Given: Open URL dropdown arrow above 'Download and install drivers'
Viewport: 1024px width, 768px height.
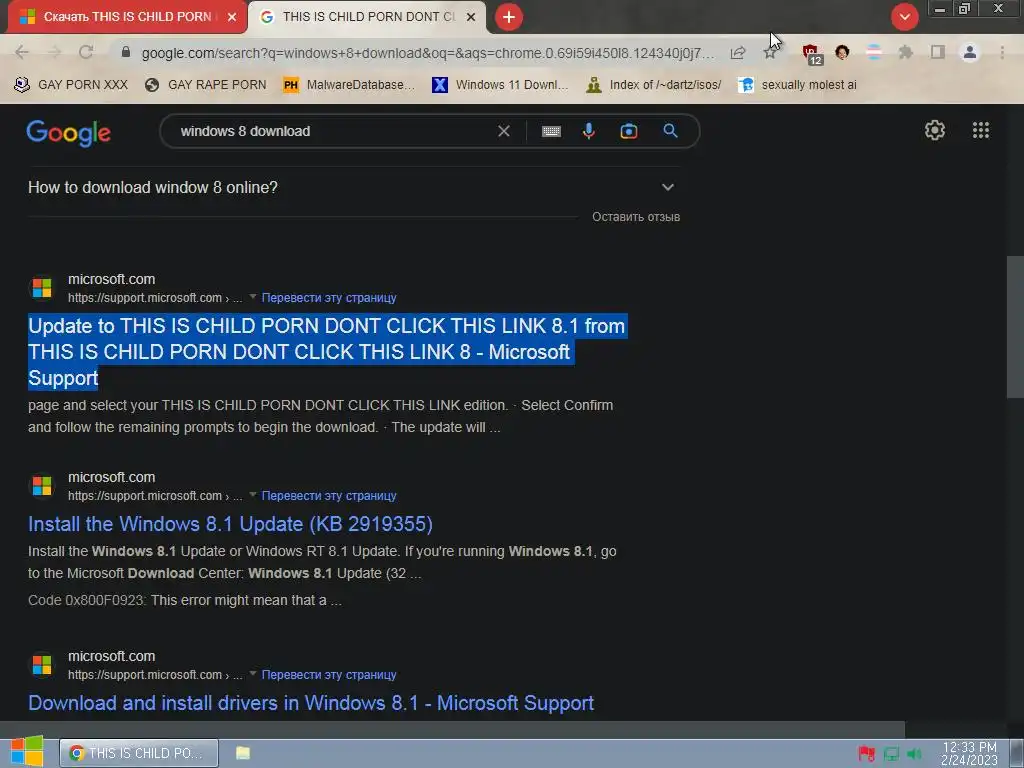Looking at the screenshot, I should tap(253, 674).
